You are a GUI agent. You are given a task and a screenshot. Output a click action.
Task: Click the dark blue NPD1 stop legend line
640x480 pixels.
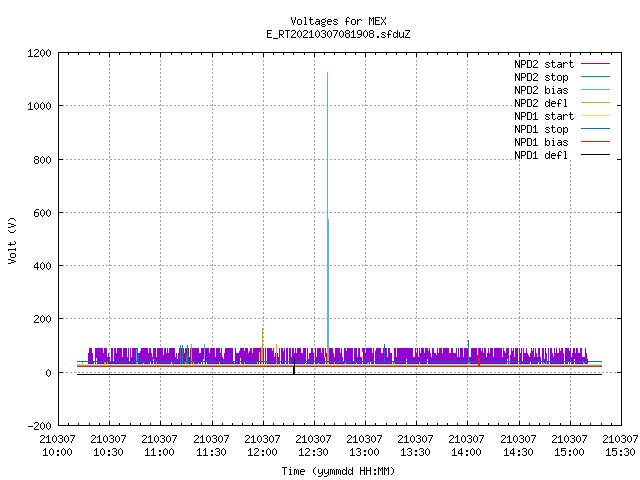[595, 129]
